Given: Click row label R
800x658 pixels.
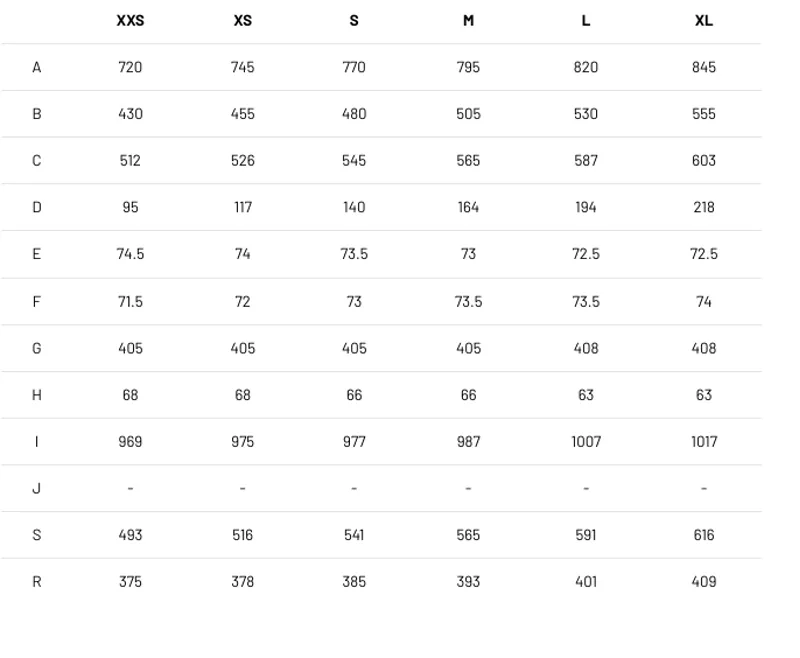Looking at the screenshot, I should (36, 581).
